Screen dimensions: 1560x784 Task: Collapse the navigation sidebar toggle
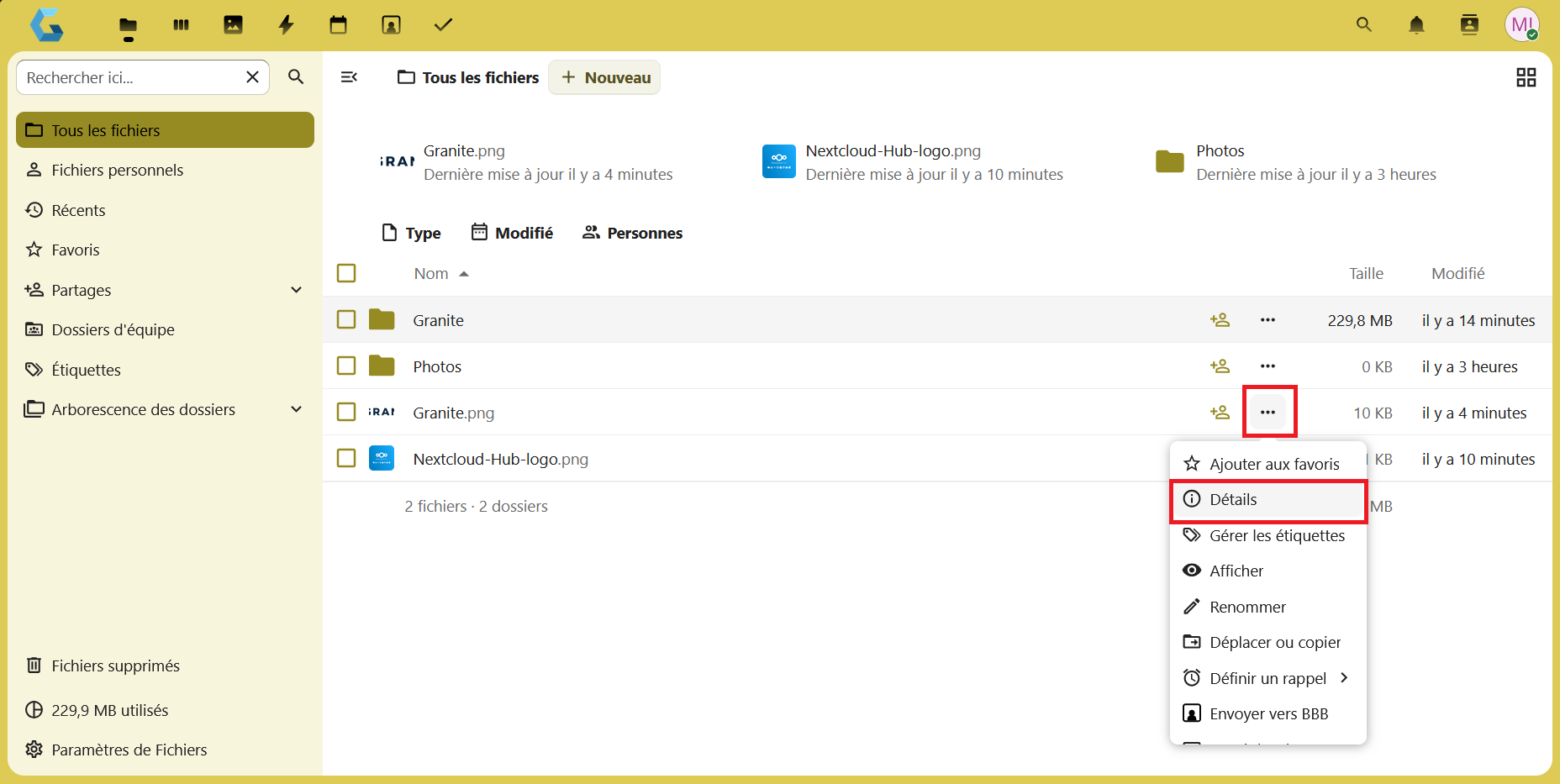(x=349, y=77)
